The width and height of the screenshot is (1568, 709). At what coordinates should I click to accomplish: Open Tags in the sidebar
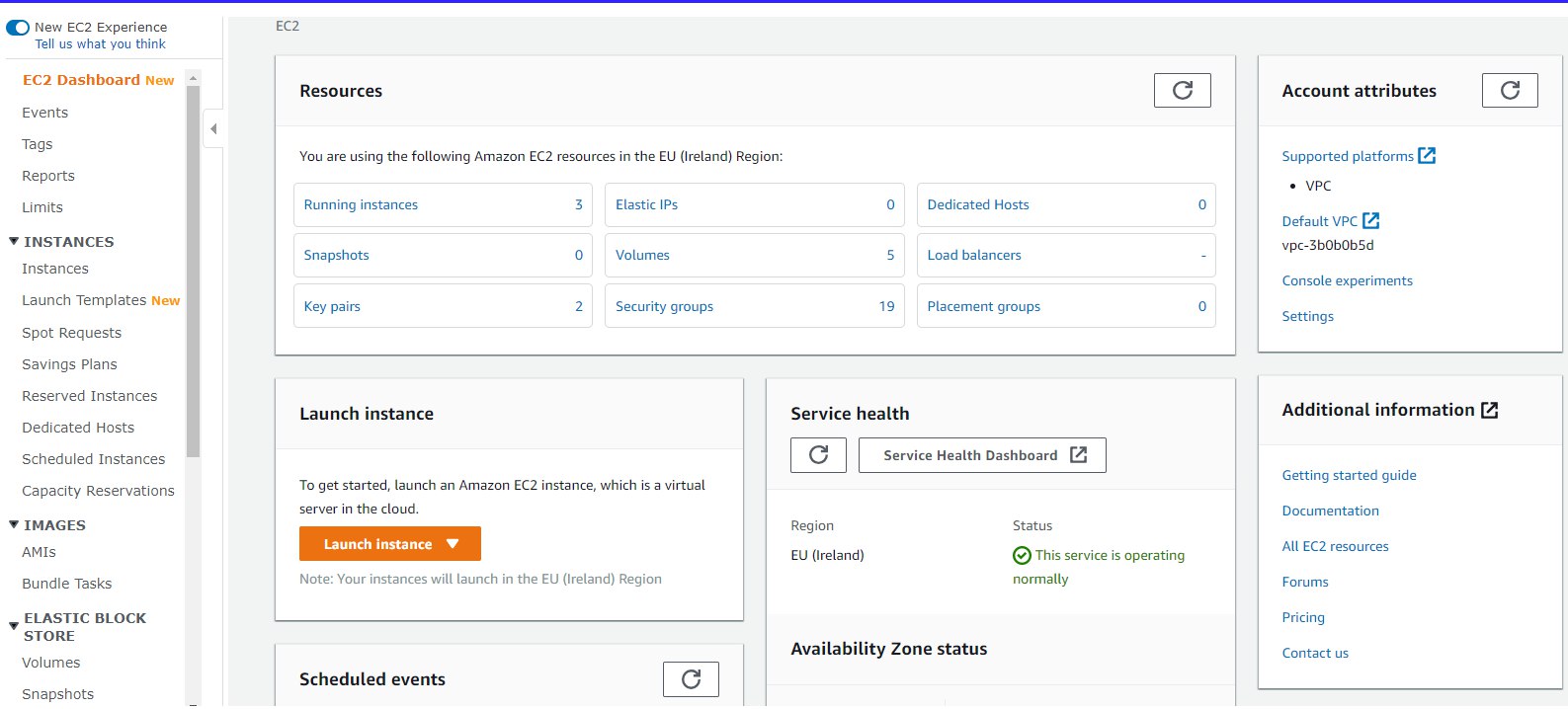pyautogui.click(x=38, y=144)
